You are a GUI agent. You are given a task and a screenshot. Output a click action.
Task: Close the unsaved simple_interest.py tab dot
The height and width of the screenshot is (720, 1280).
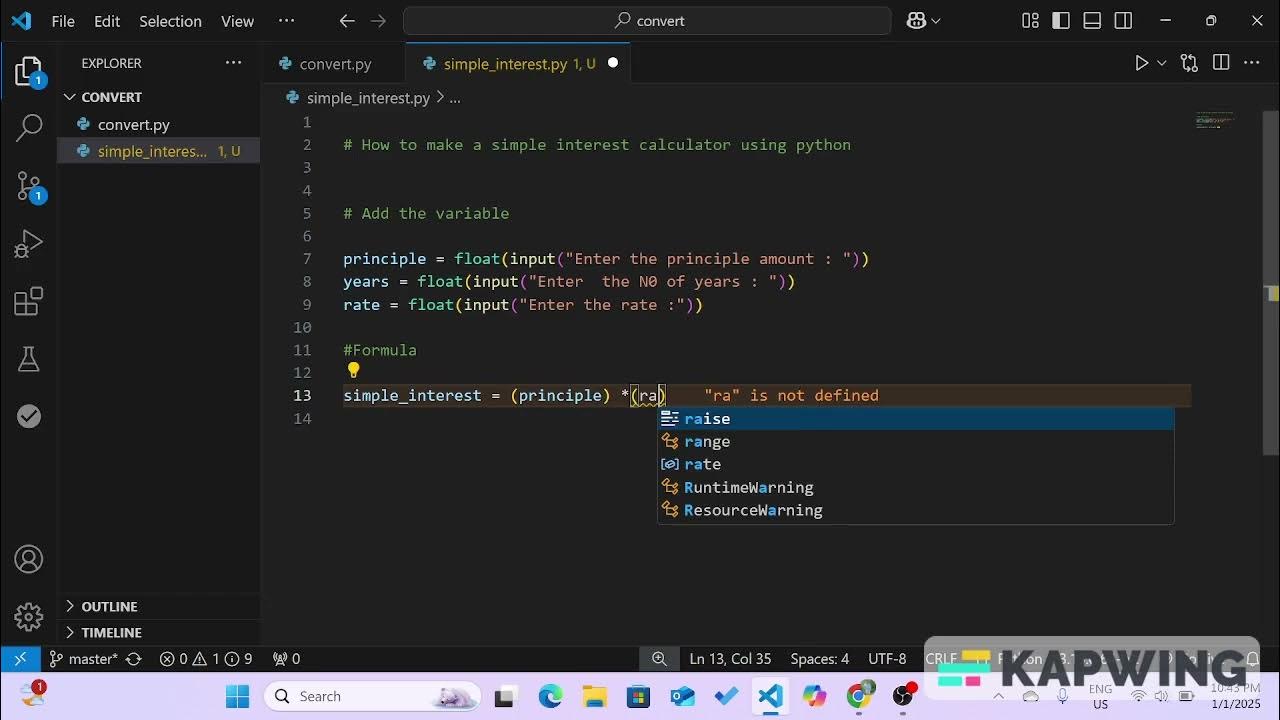(x=613, y=63)
